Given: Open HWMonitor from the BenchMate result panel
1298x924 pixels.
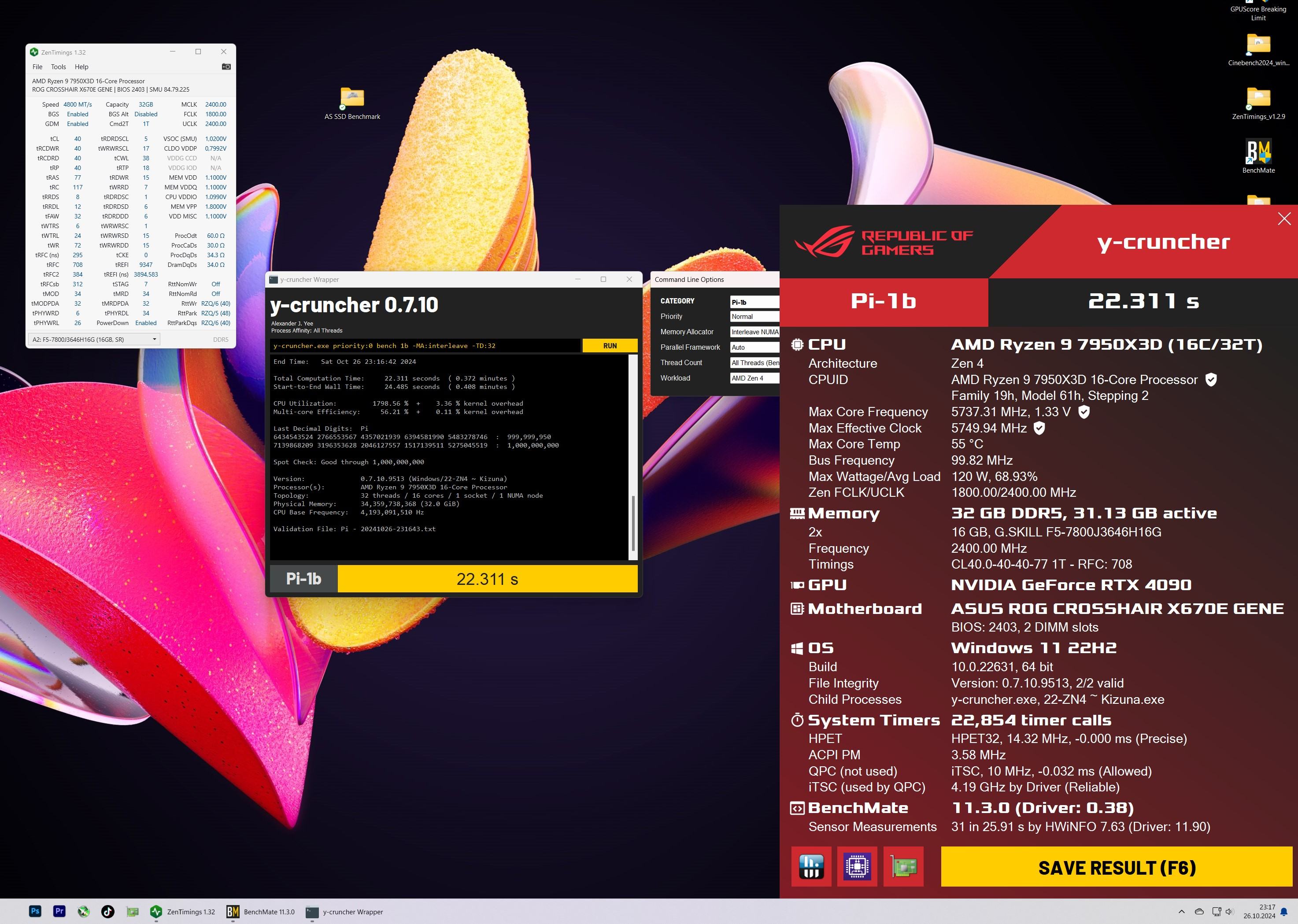Looking at the screenshot, I should (x=811, y=867).
